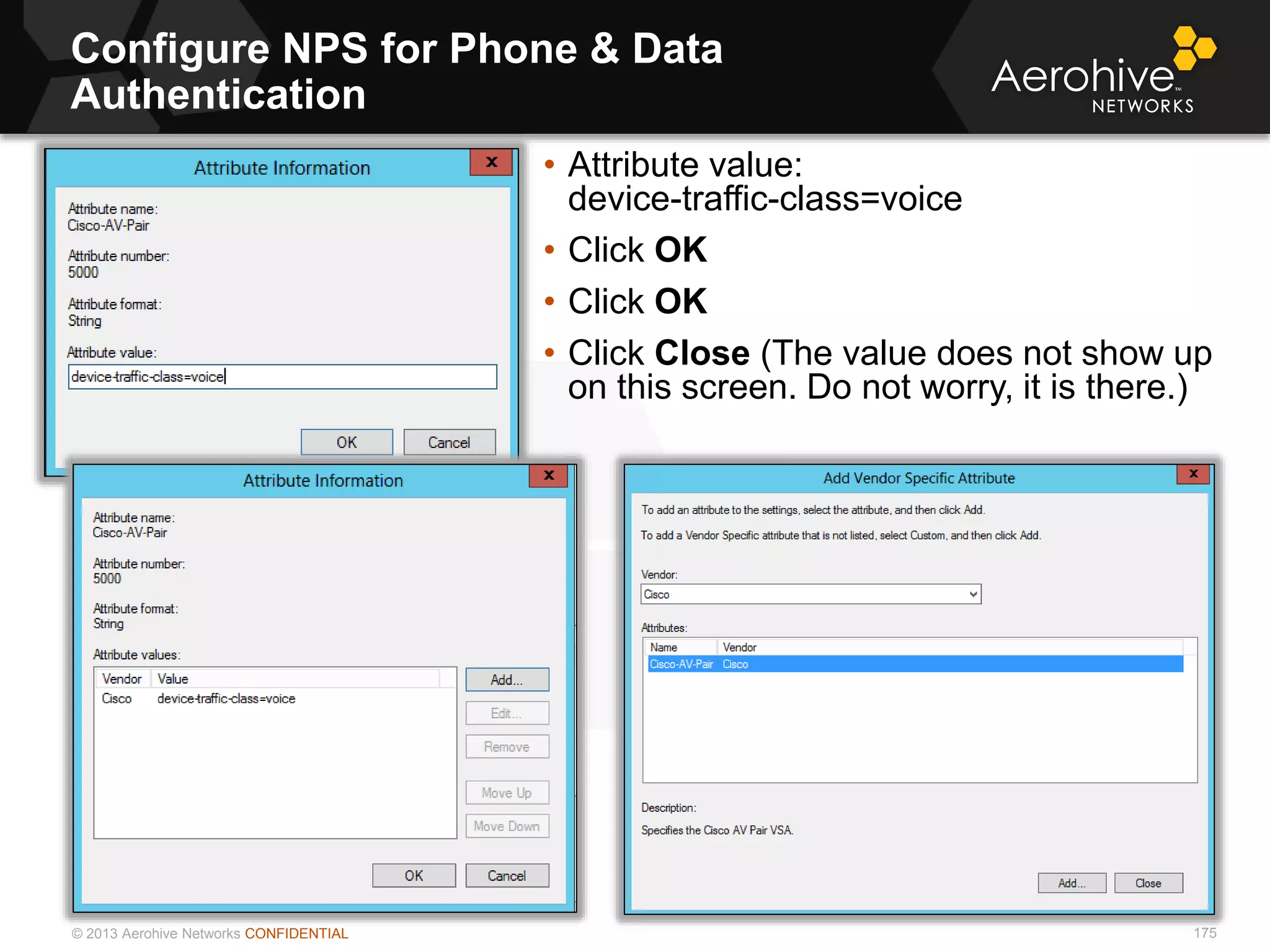The width and height of the screenshot is (1270, 952).
Task: Close the lower Attribute Information dialog with X
Action: pyautogui.click(x=549, y=475)
